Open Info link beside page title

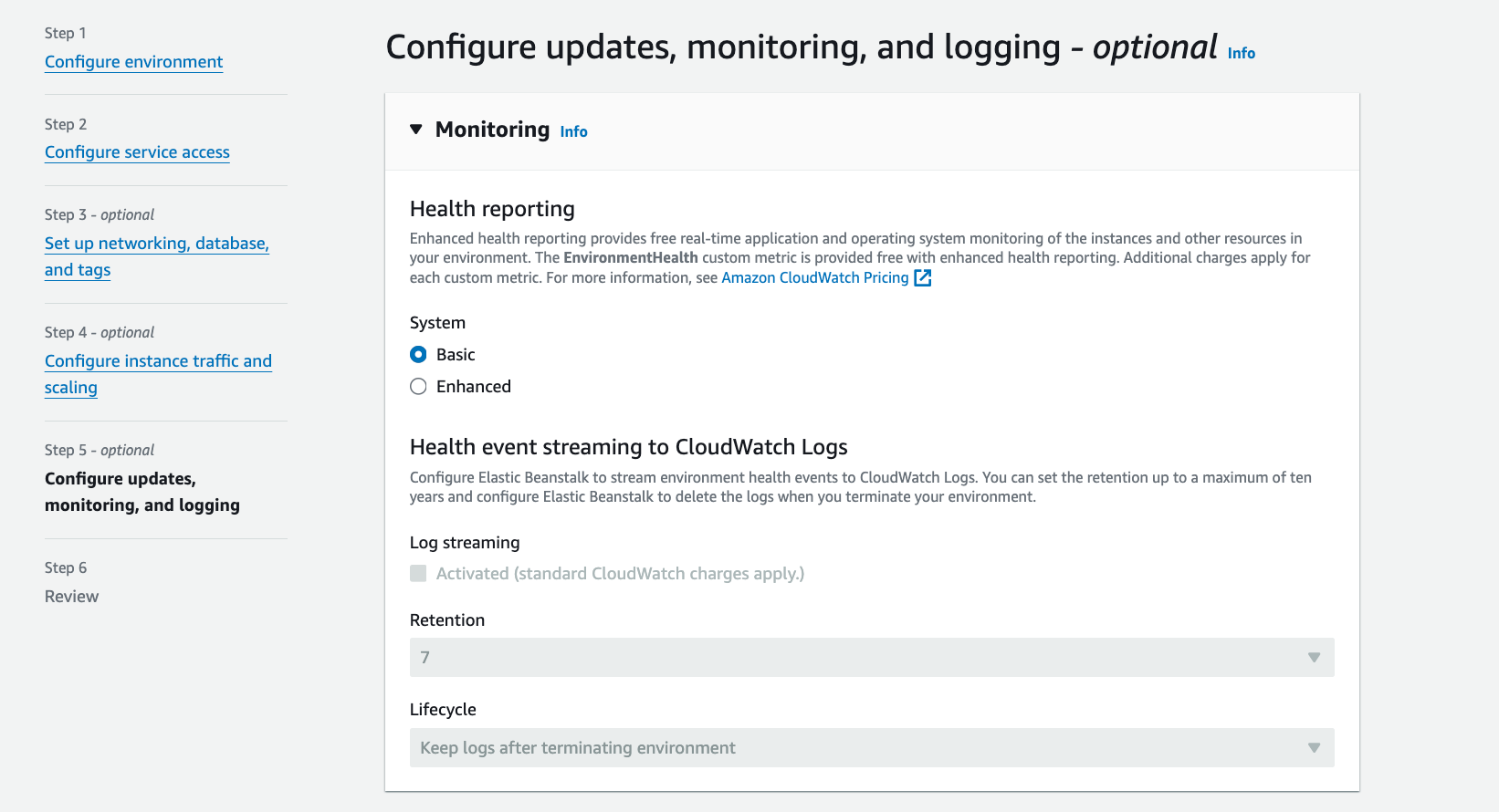coord(1241,53)
